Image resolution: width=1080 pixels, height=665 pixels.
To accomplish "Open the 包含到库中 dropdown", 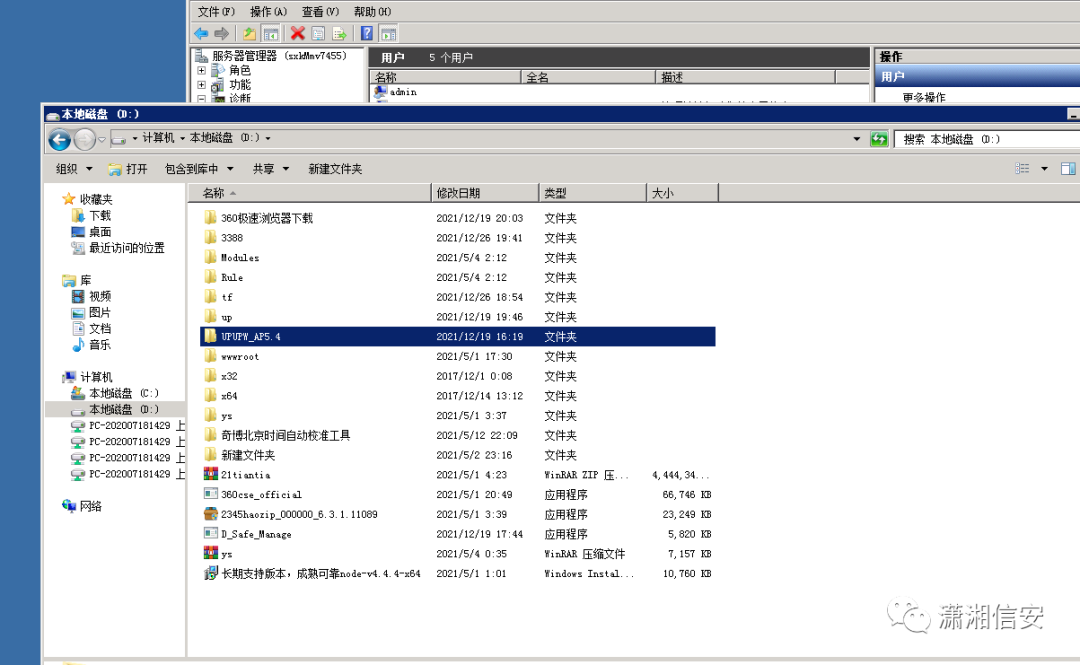I will (199, 169).
